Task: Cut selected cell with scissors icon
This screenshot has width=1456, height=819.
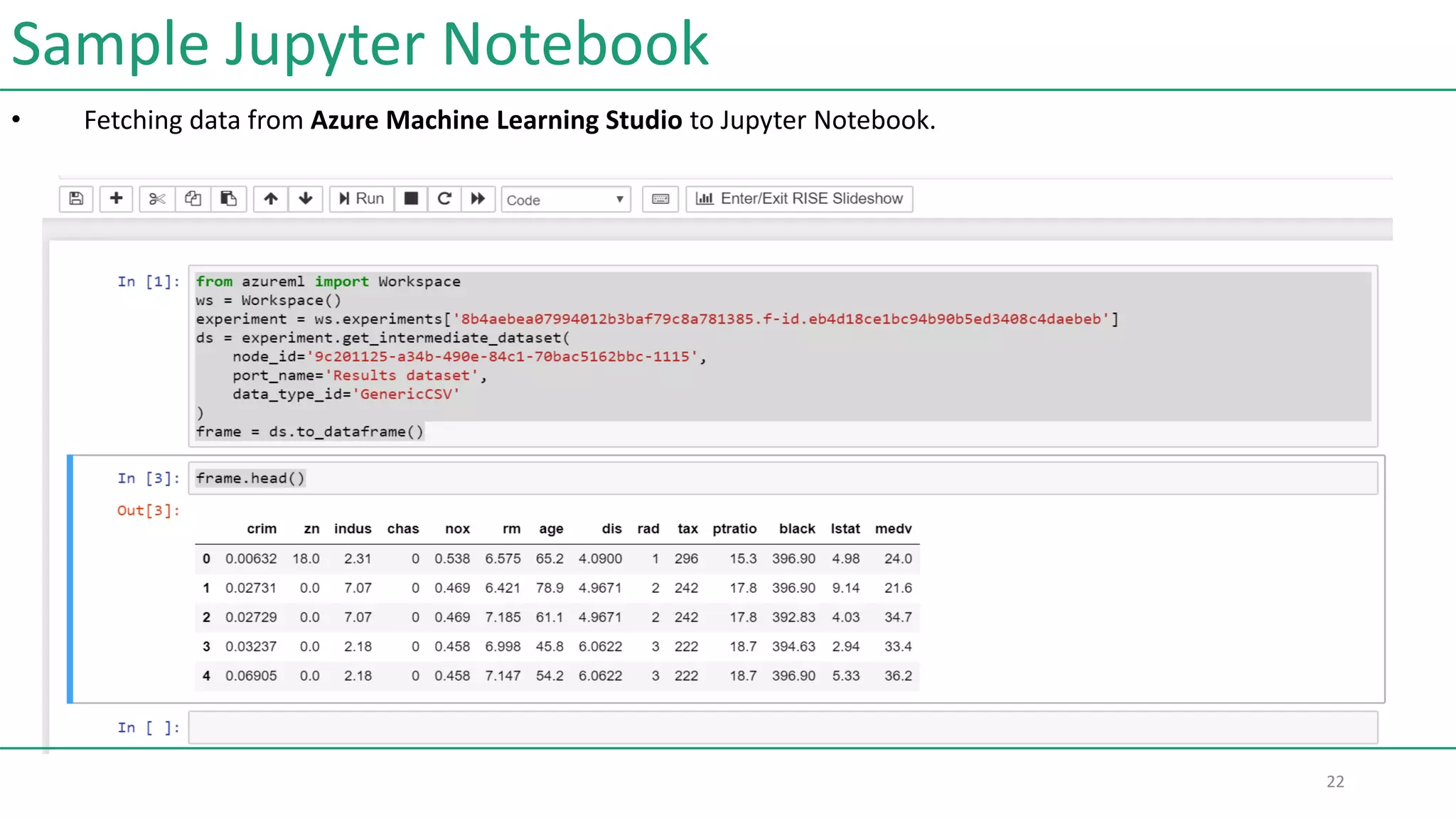Action: click(157, 198)
